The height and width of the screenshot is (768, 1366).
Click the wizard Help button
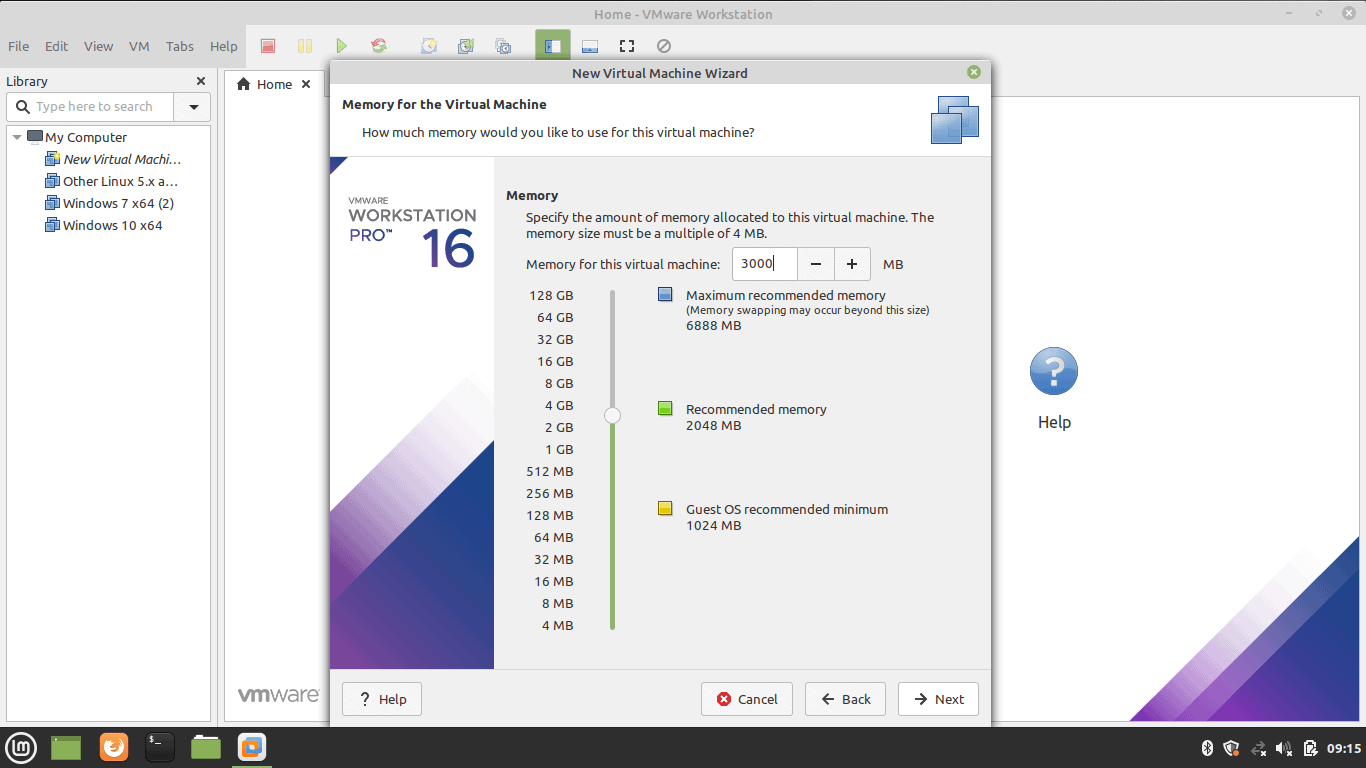[382, 699]
